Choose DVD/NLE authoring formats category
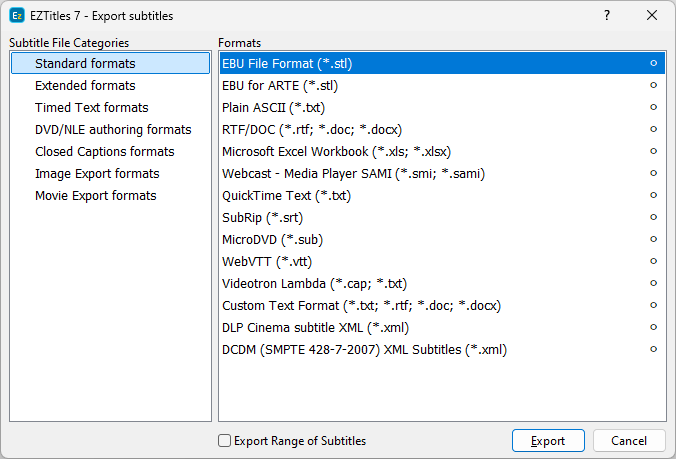The width and height of the screenshot is (676, 459). [112, 130]
